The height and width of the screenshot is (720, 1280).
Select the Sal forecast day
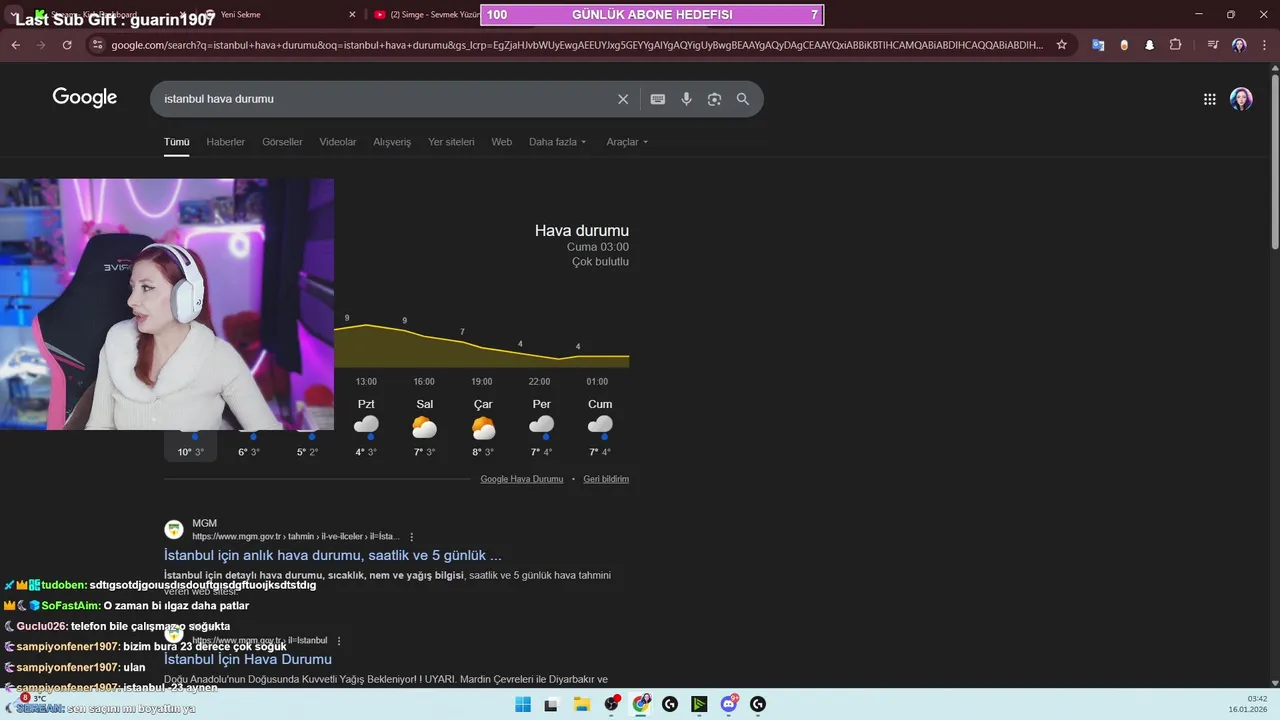pyautogui.click(x=425, y=428)
